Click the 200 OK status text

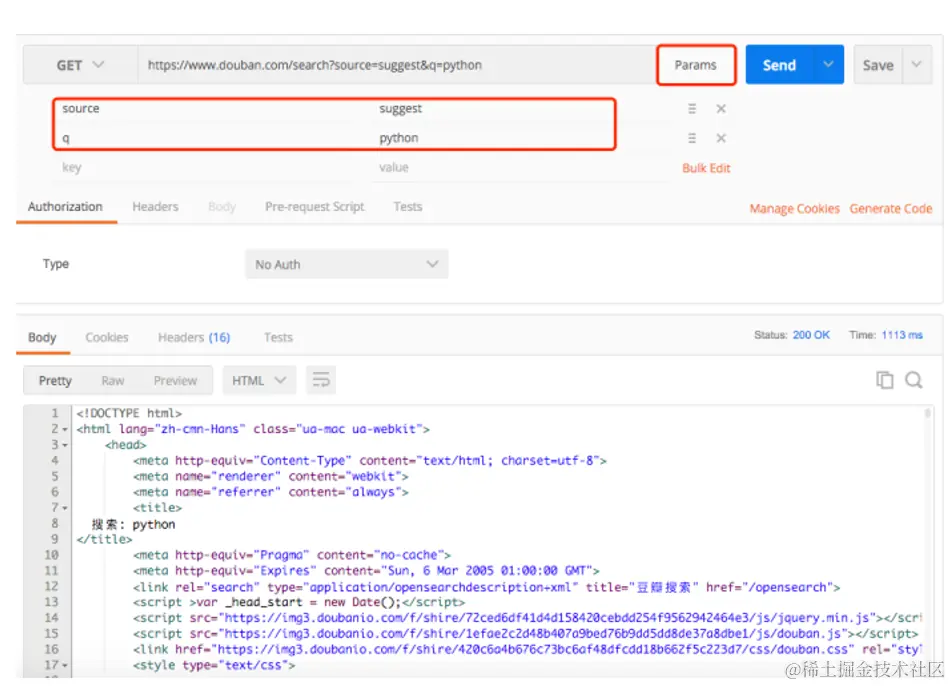[811, 335]
